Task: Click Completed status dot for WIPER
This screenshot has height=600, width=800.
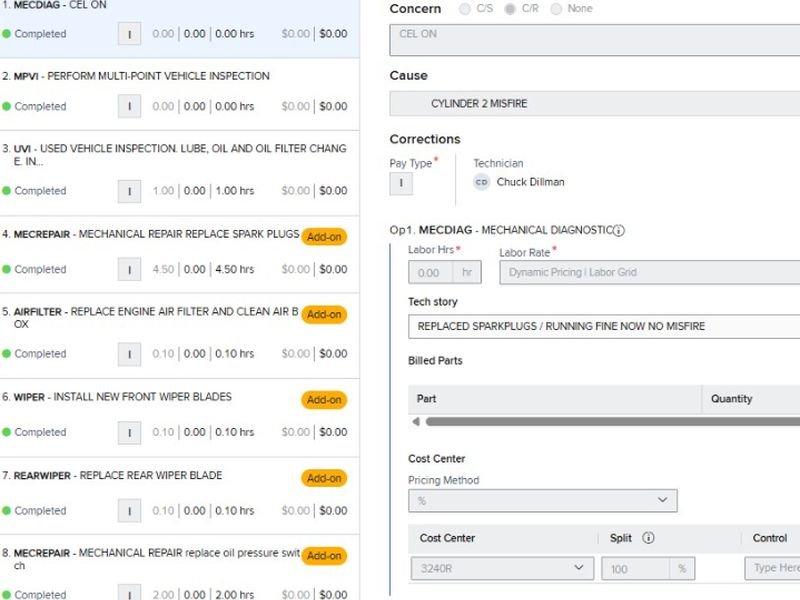Action: (x=7, y=432)
